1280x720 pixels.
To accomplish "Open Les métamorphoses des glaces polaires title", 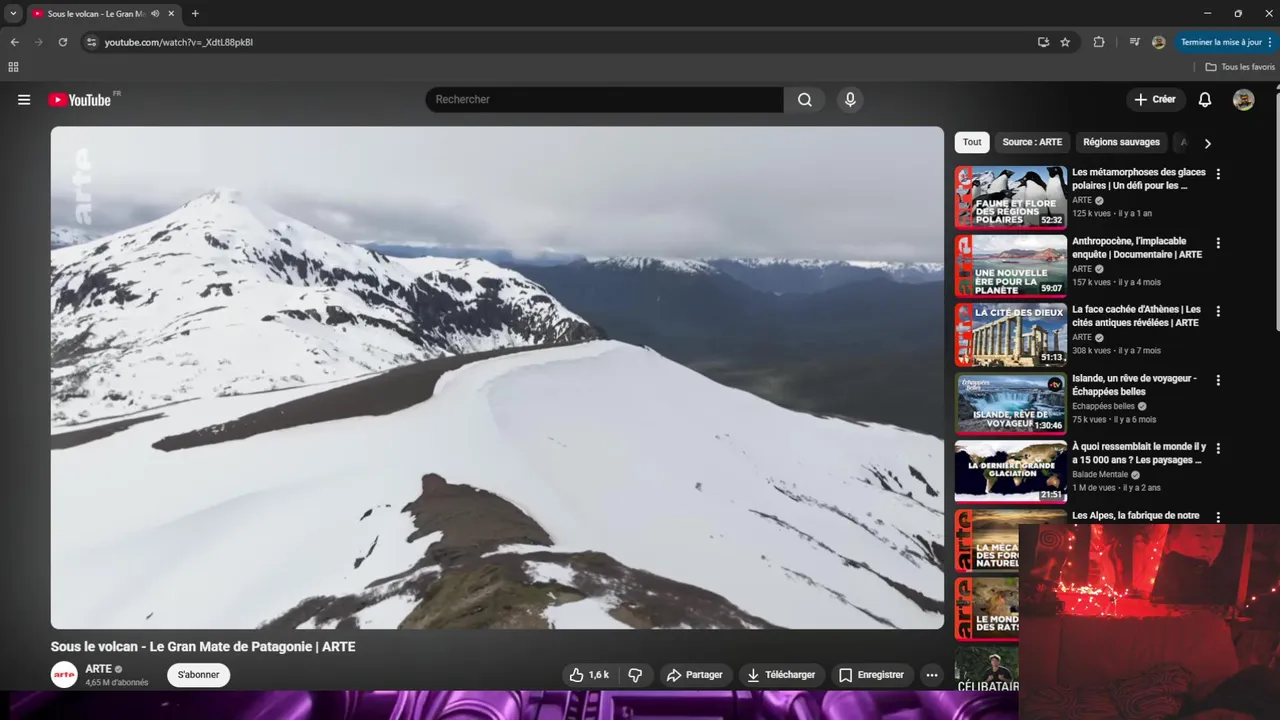I will click(1139, 179).
